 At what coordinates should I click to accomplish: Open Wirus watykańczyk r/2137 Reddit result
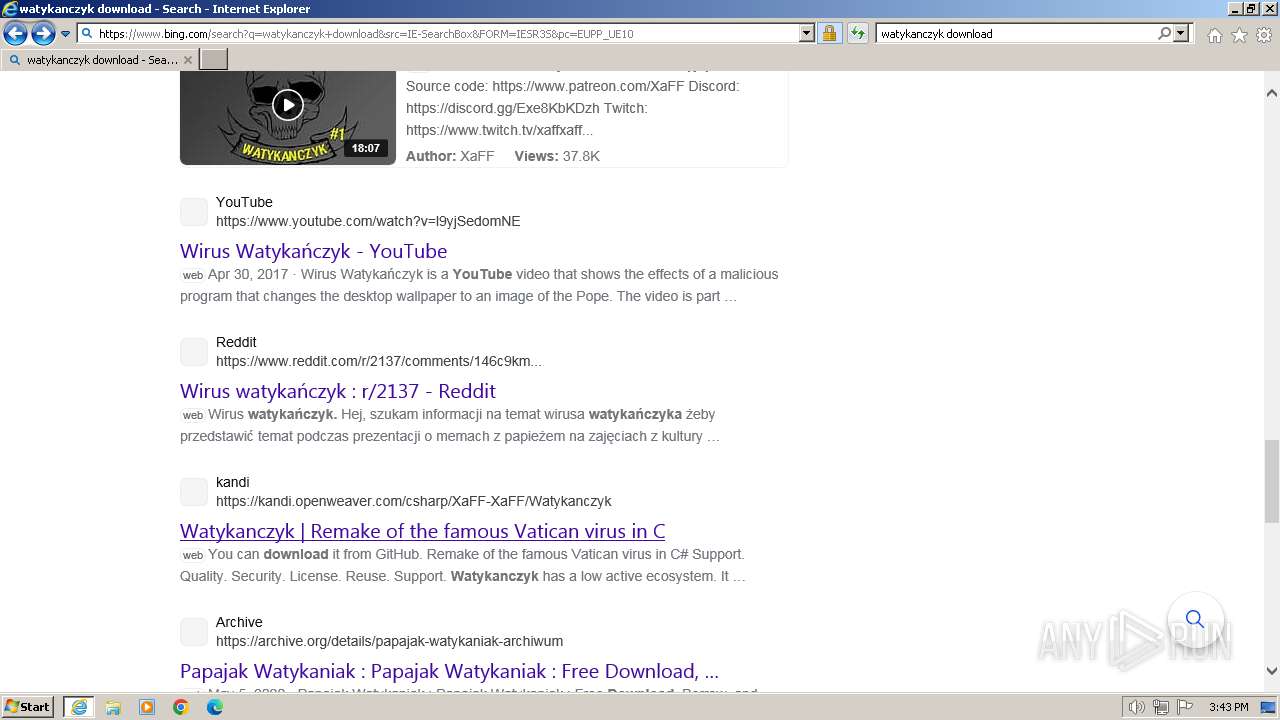point(338,391)
